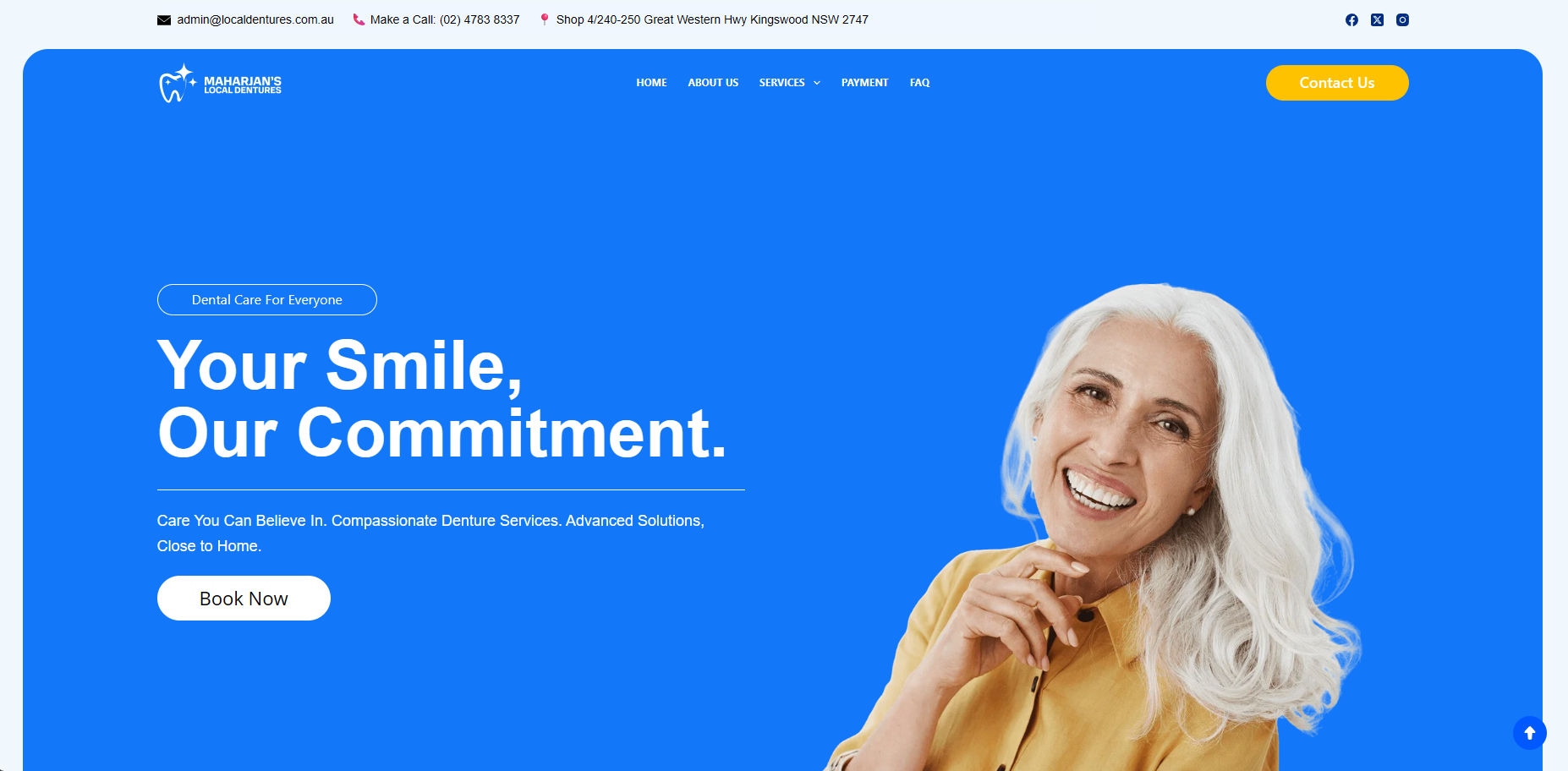Click the envelope email icon
The width and height of the screenshot is (1568, 771).
coord(164,20)
